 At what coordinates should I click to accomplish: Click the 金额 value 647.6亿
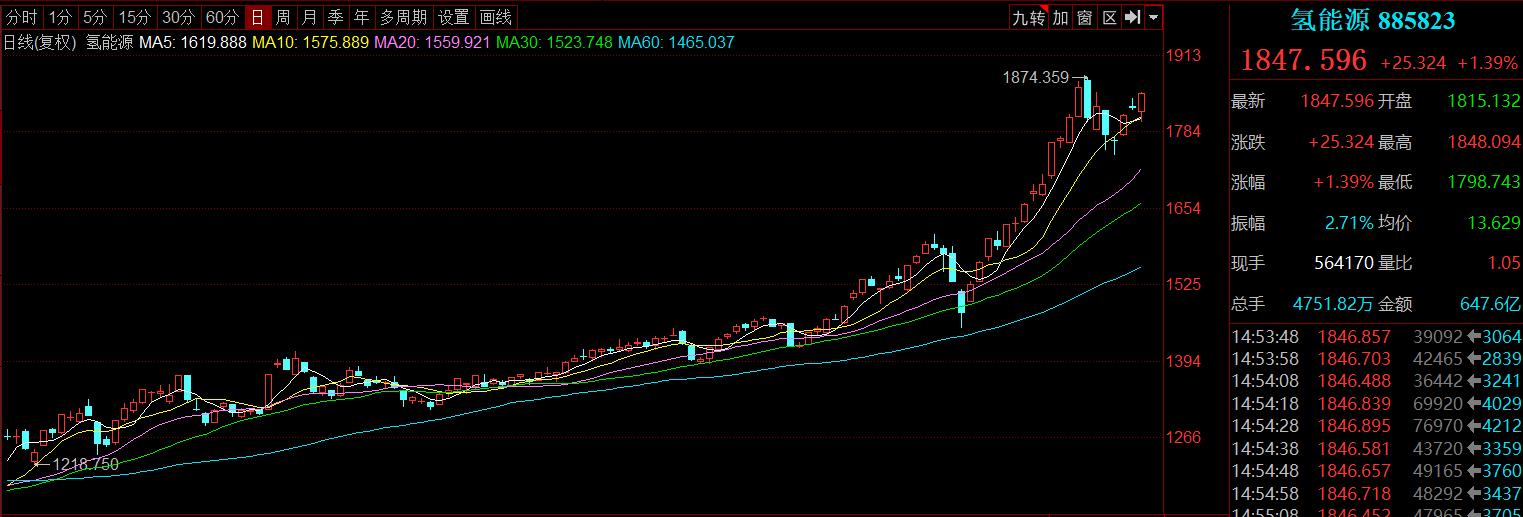pyautogui.click(x=1490, y=303)
